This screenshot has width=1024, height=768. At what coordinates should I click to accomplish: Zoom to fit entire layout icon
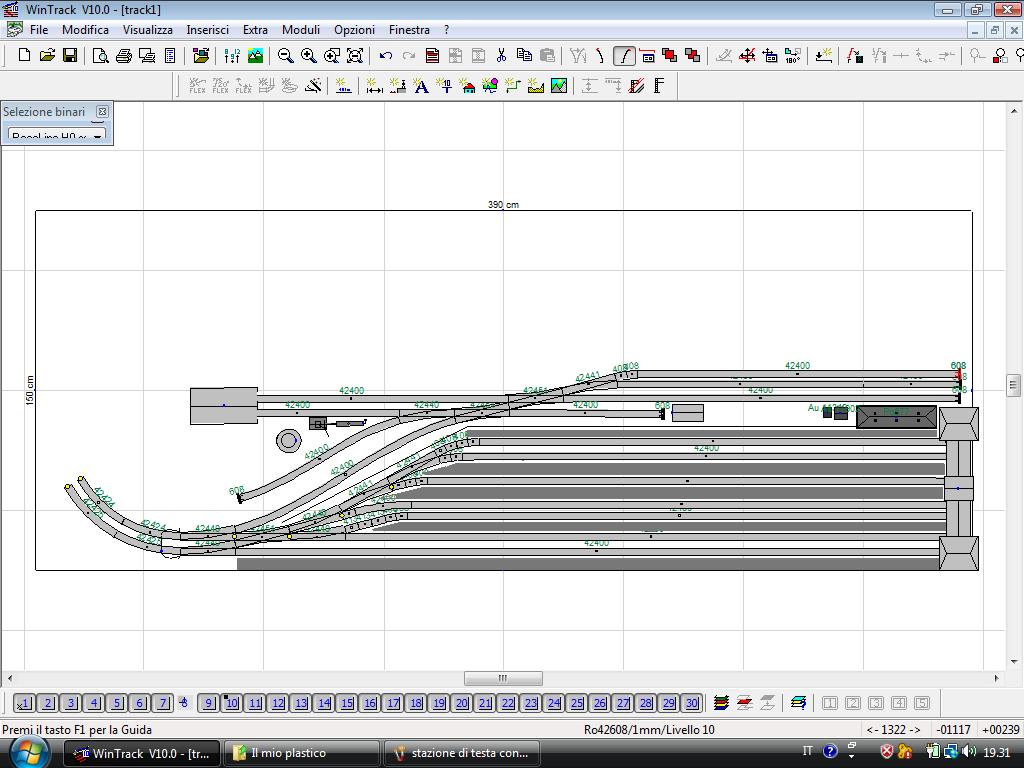point(355,56)
